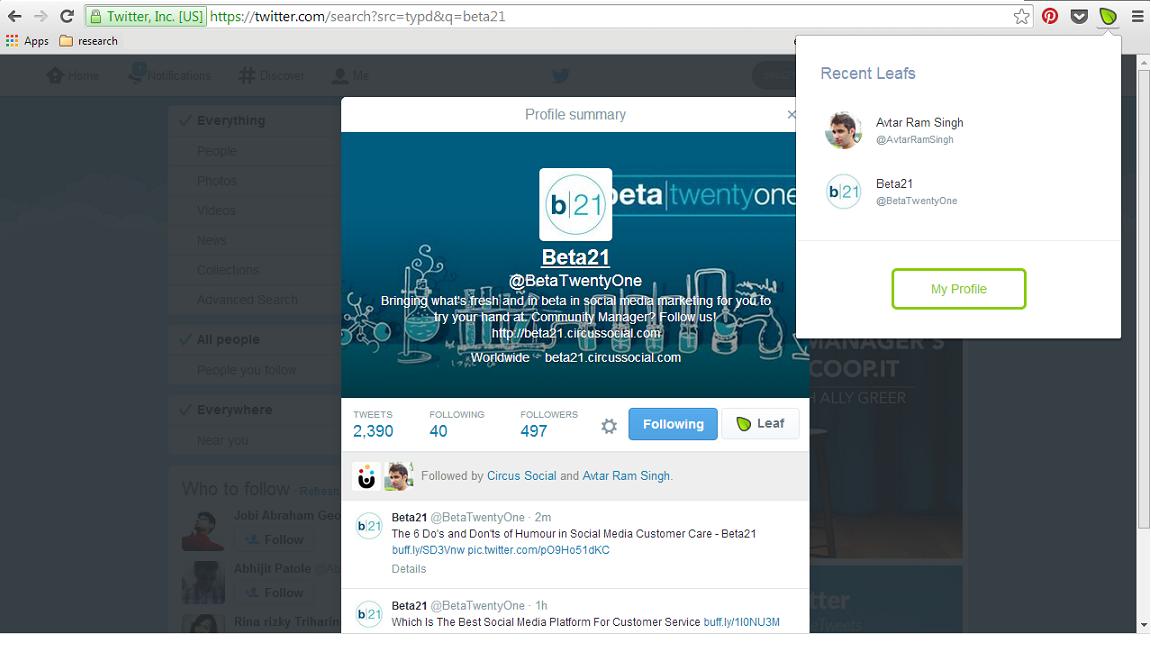Go to Twitter Home tab
The image size is (1151, 656).
(73, 76)
